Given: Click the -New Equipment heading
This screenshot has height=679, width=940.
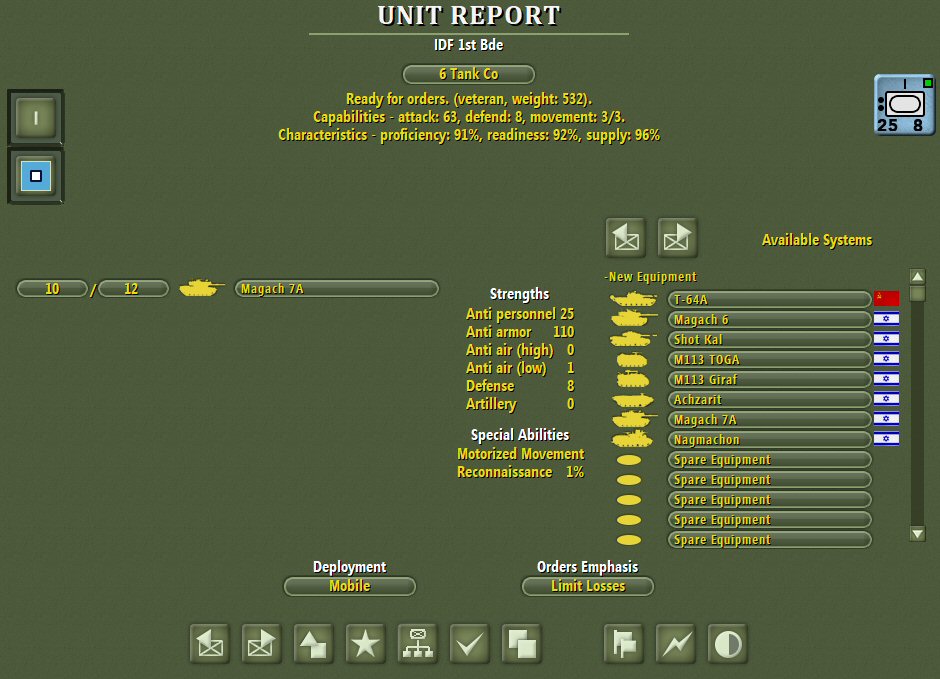Looking at the screenshot, I should [650, 277].
